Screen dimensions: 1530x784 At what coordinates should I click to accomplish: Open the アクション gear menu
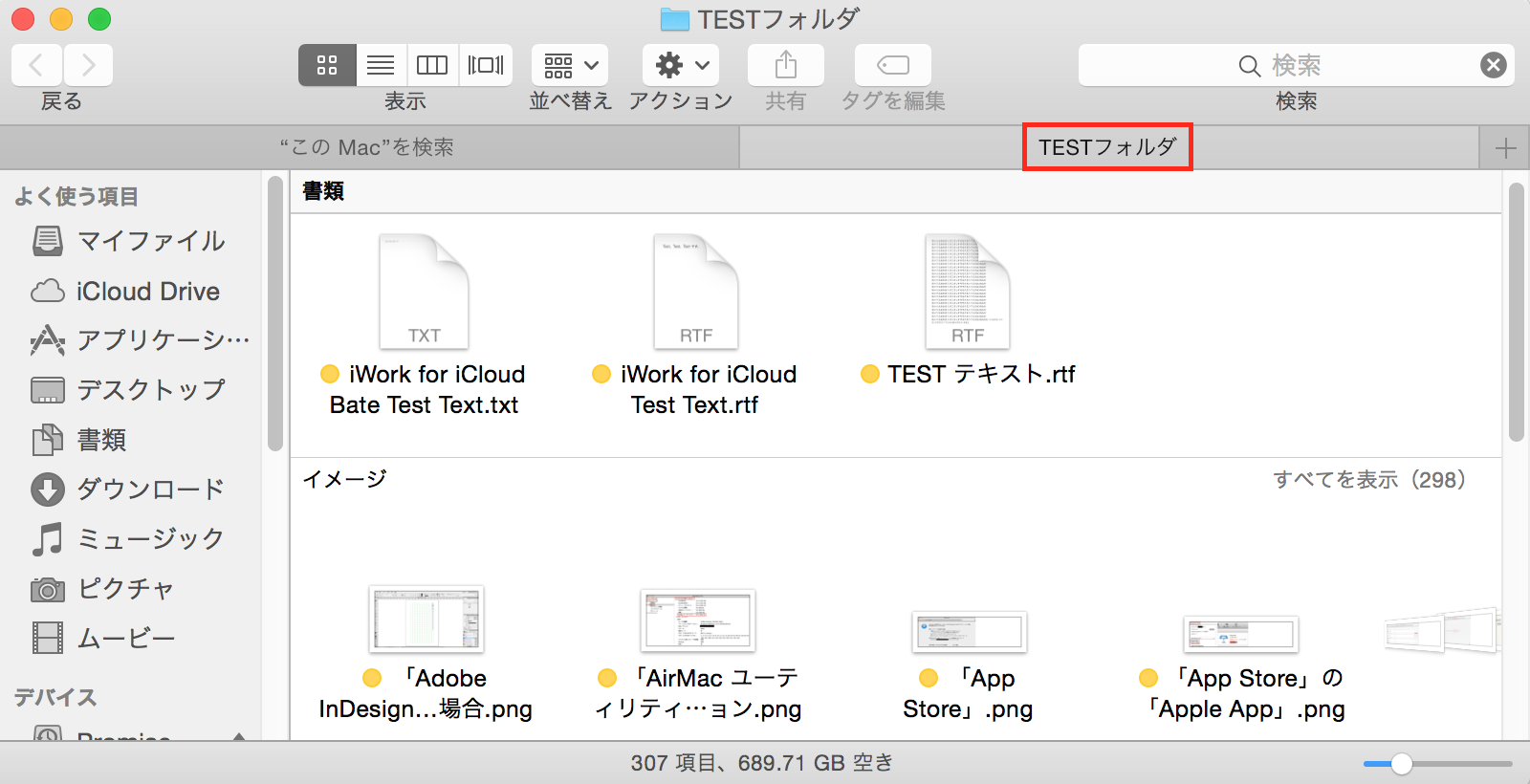coord(681,65)
